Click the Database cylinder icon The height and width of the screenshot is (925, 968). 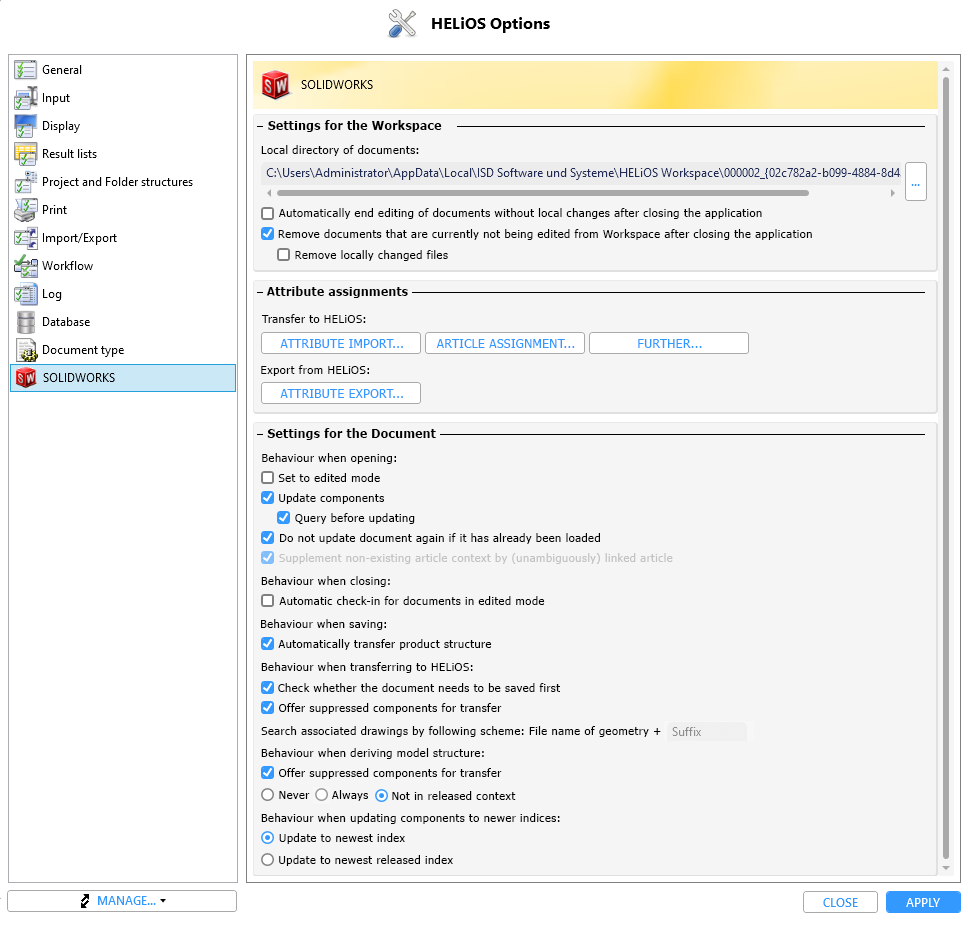click(25, 322)
